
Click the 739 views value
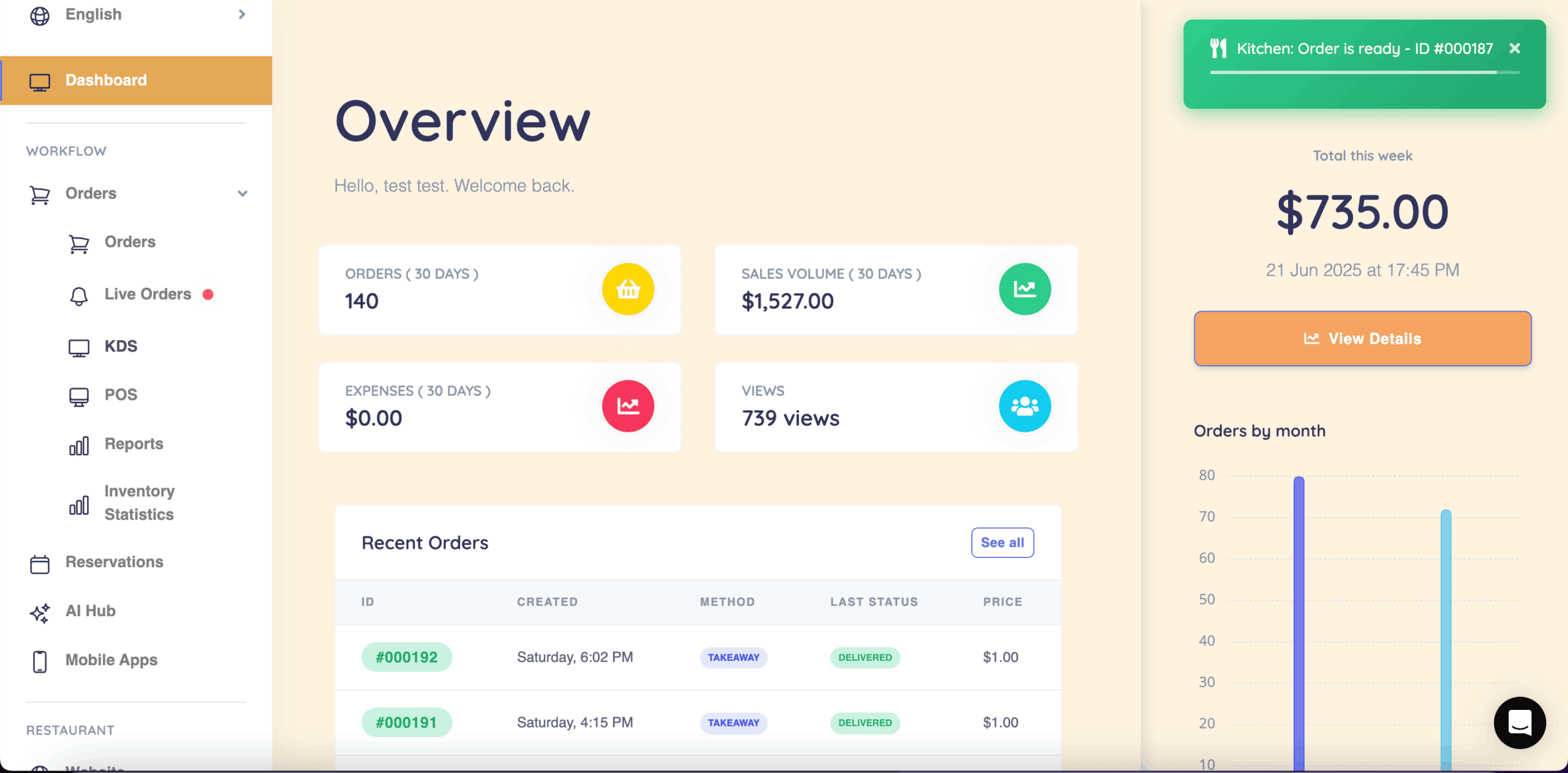[791, 418]
